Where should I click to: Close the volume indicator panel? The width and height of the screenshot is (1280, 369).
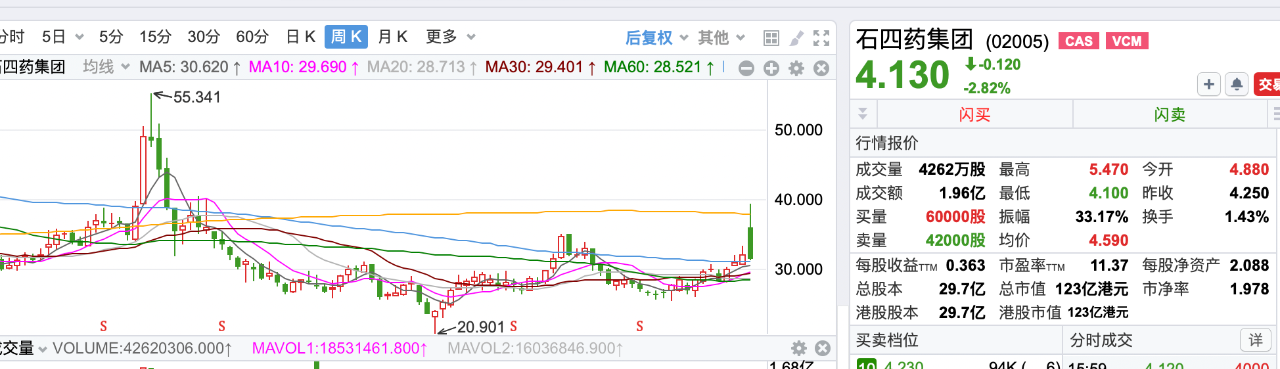(821, 348)
